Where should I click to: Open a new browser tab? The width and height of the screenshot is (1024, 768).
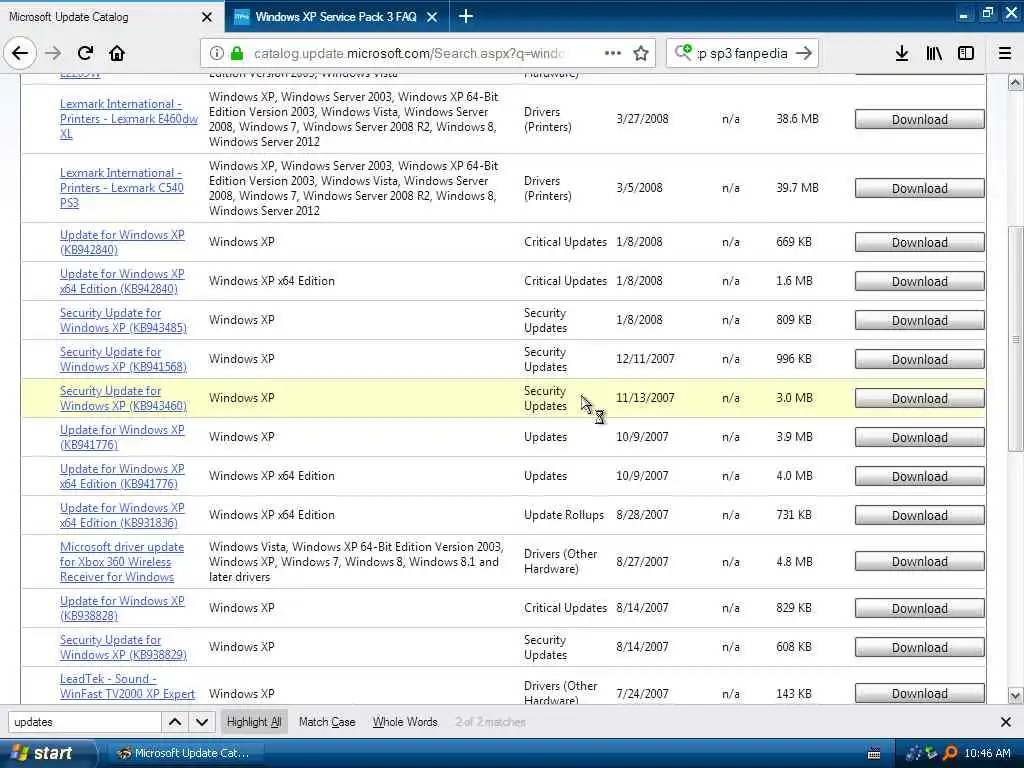pos(466,16)
